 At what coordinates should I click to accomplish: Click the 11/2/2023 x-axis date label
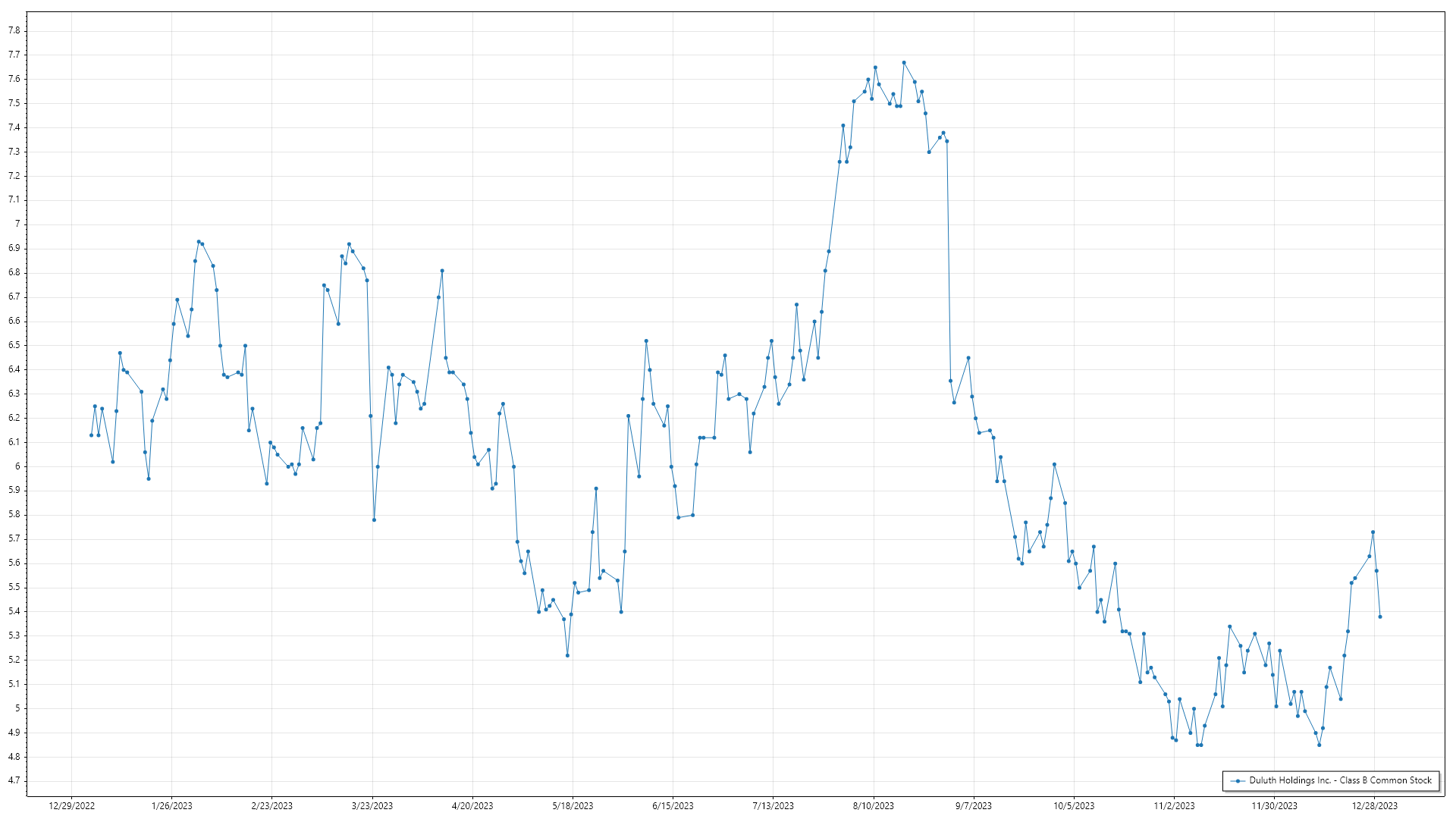pos(1174,806)
